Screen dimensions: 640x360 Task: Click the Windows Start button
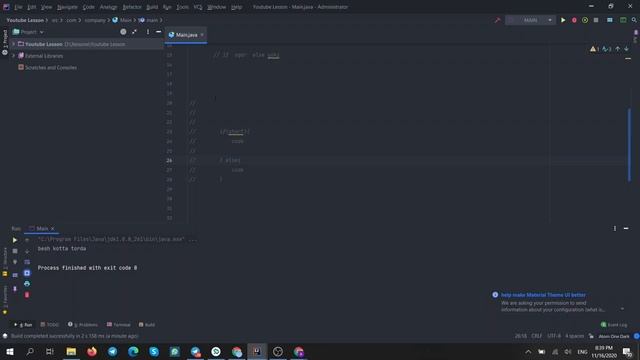[x=9, y=352]
